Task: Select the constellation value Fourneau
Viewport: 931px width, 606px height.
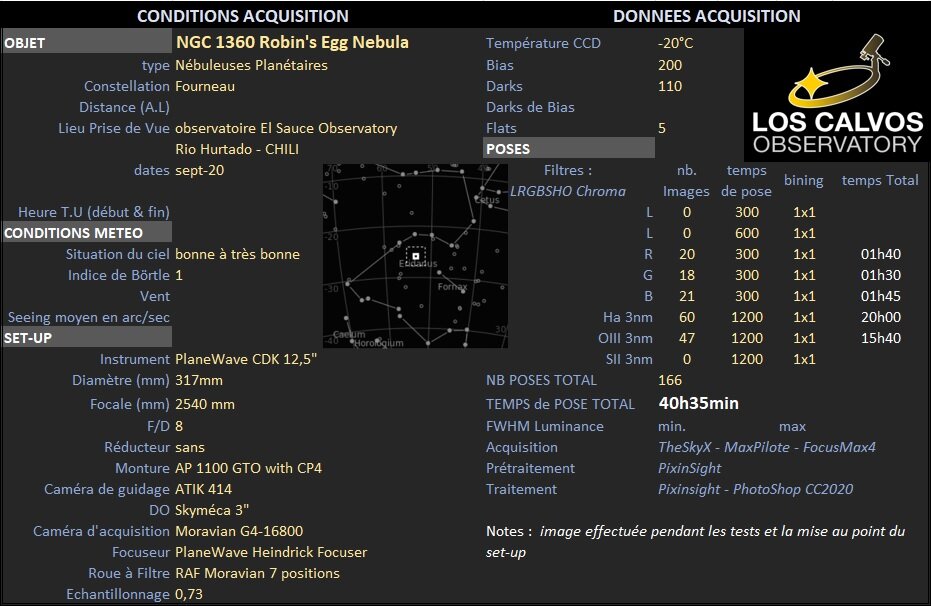Action: [x=205, y=86]
